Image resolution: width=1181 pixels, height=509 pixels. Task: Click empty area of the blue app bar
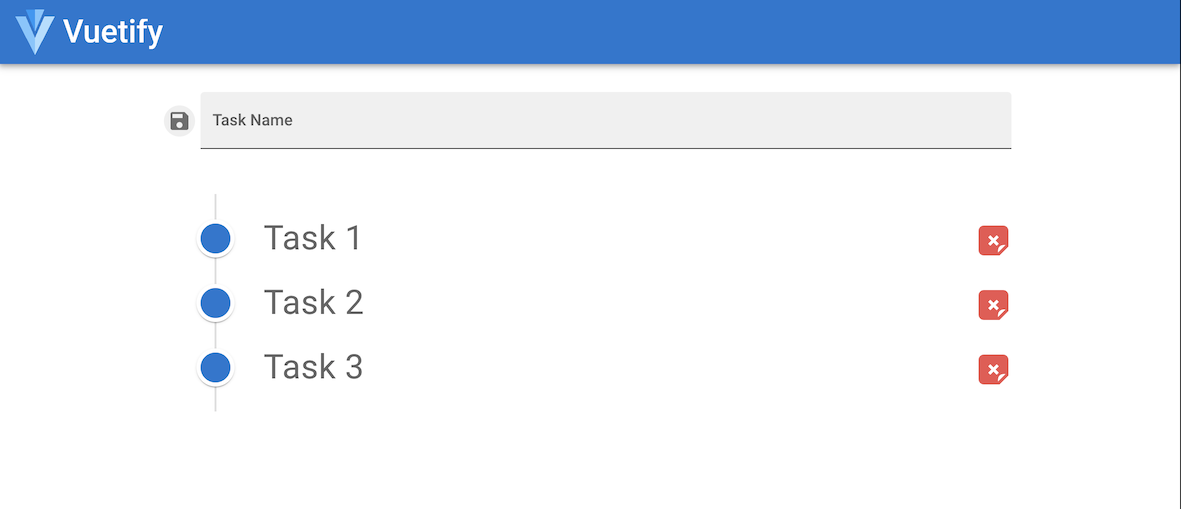point(650,32)
